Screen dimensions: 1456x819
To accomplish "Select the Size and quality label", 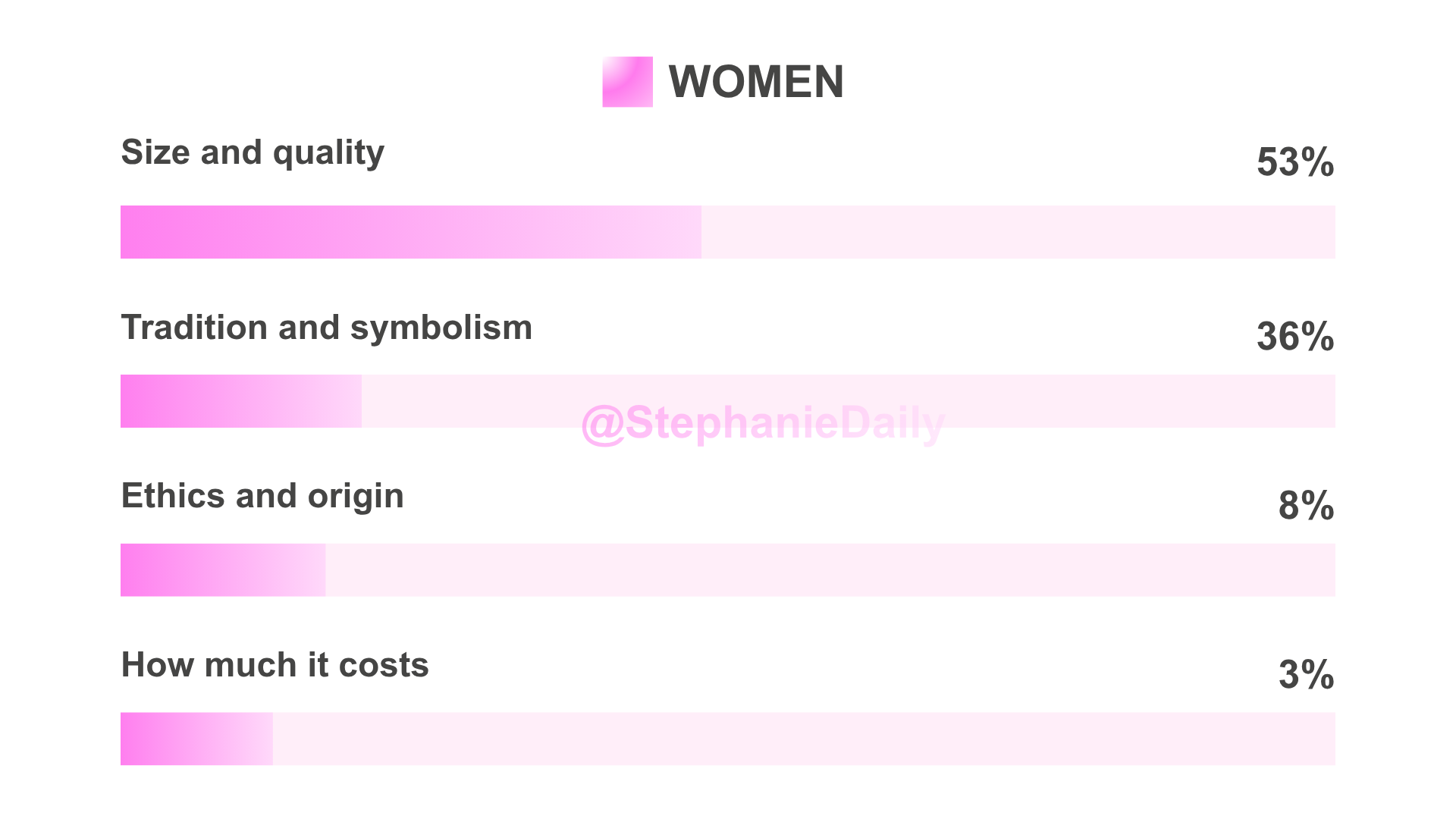I will 253,153.
